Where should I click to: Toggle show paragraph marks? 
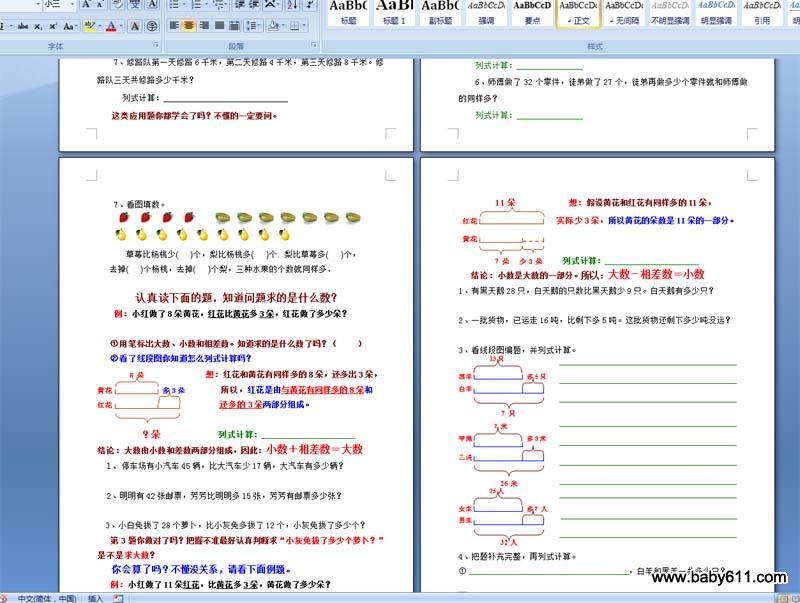(x=309, y=5)
